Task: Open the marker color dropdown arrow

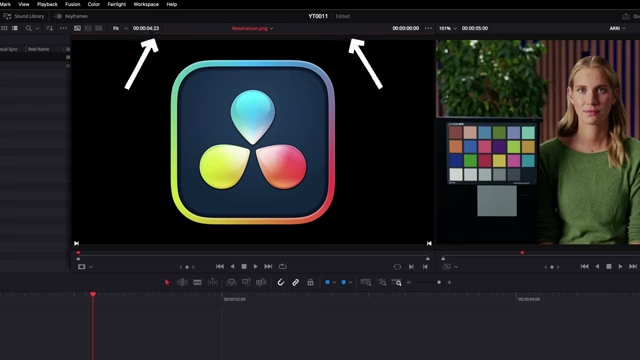Action: tap(350, 282)
